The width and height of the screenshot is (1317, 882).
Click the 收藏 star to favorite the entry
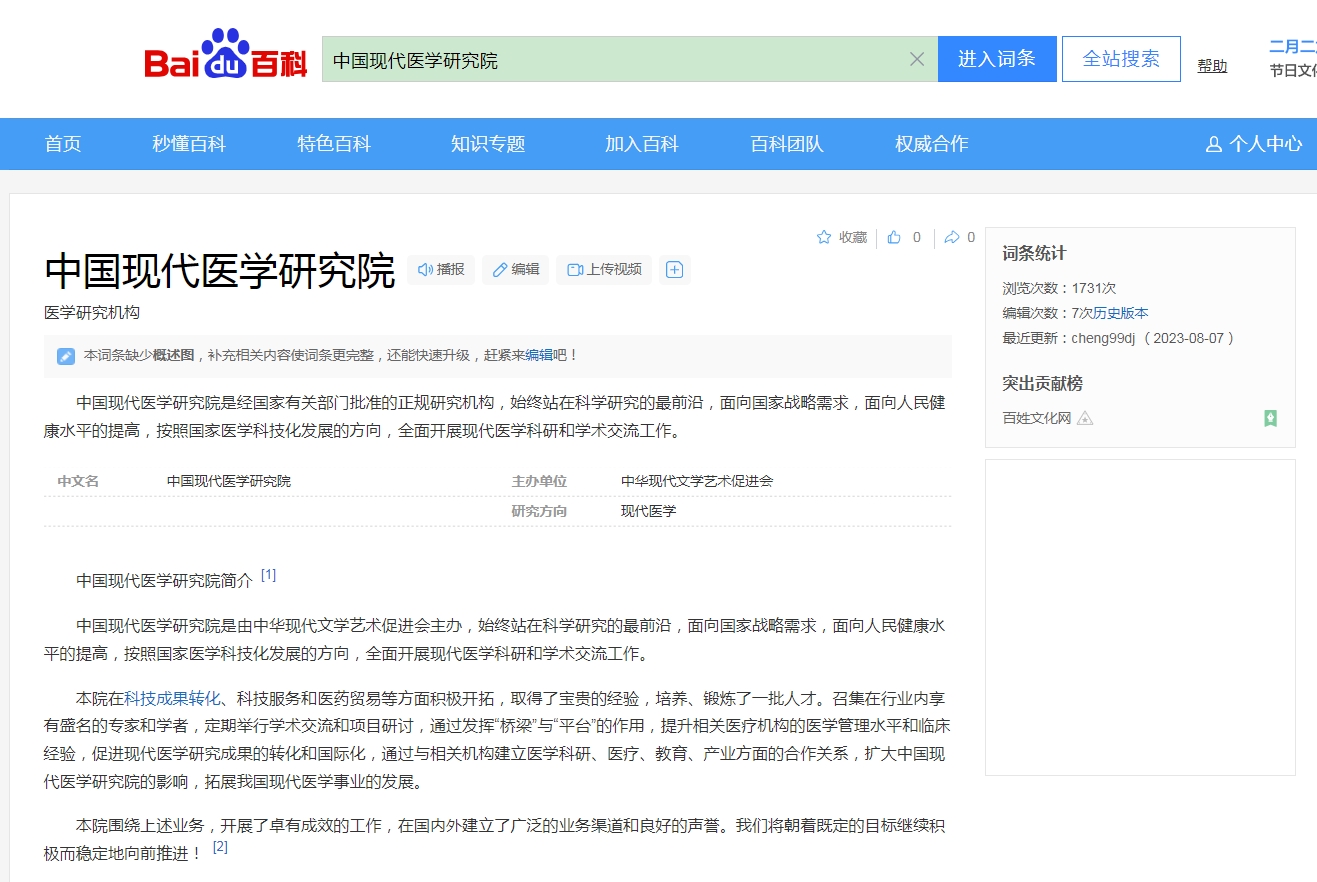coord(841,237)
